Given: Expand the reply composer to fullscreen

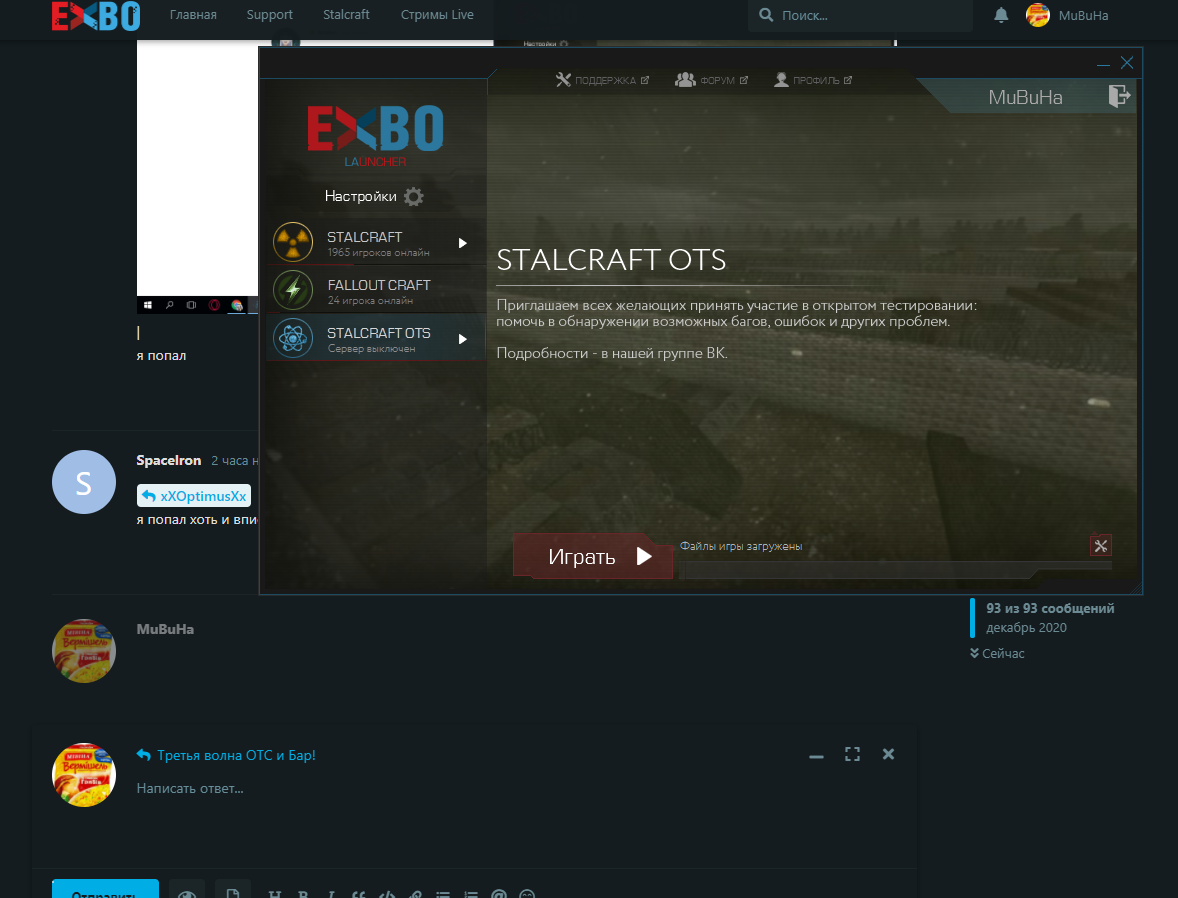Looking at the screenshot, I should click(x=852, y=754).
